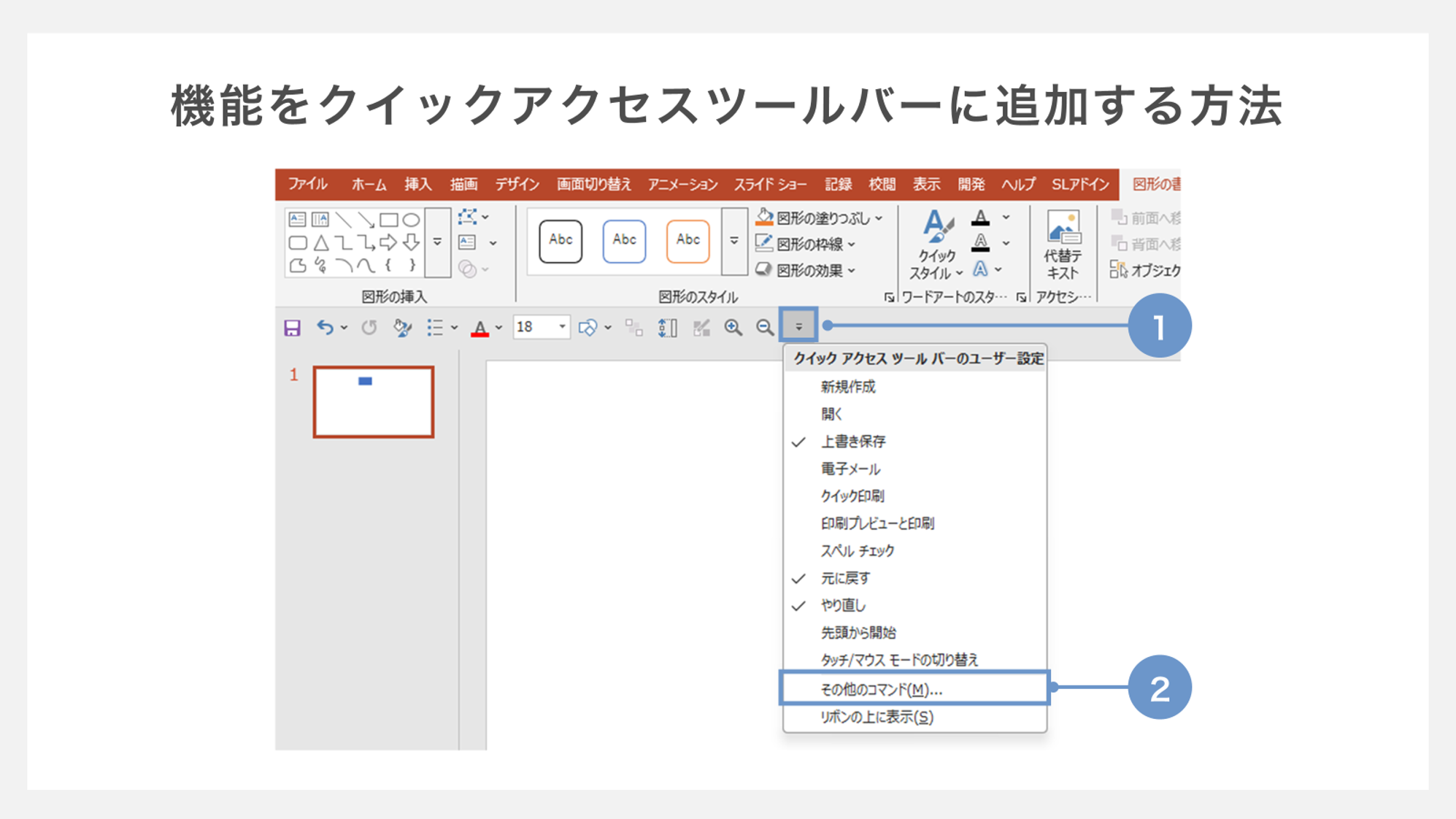Image resolution: width=1456 pixels, height=819 pixels.
Task: Click 先頭から開始 menu entry
Action: pos(914,633)
